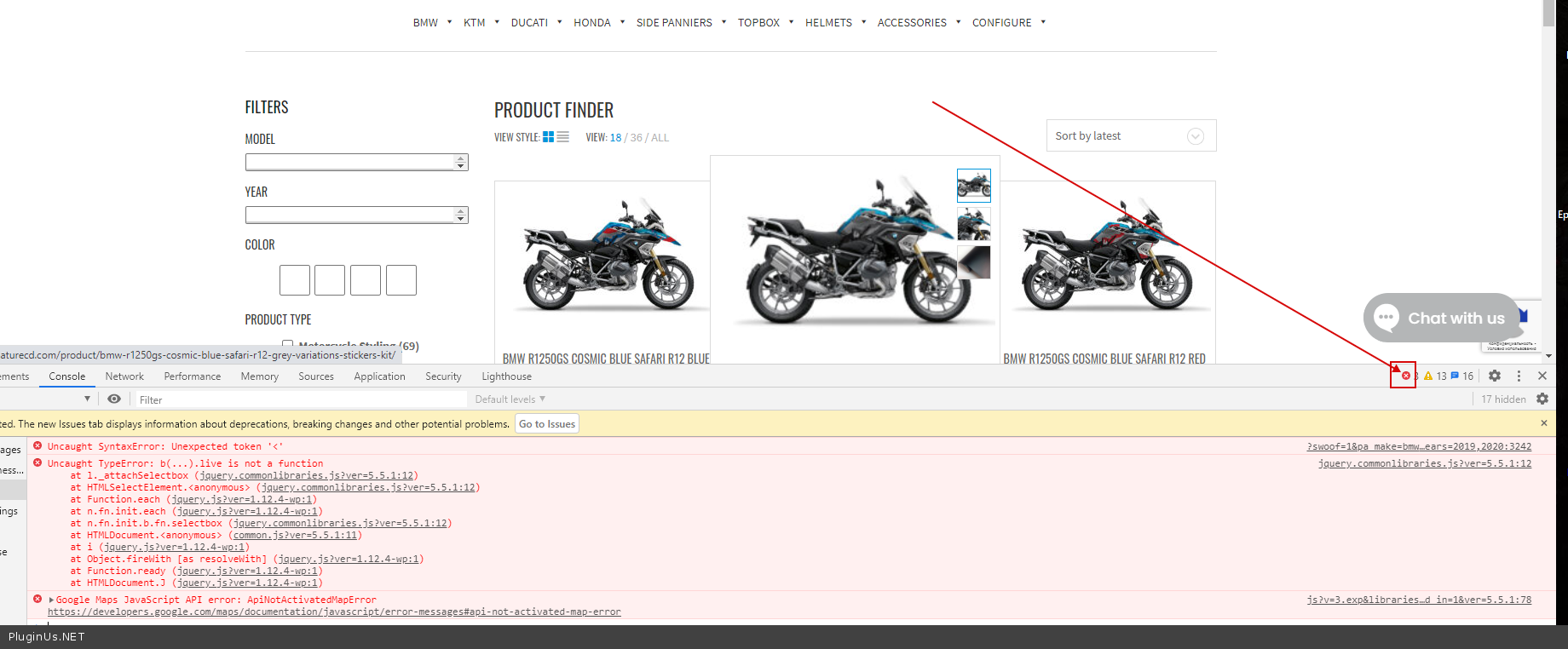Open the Sort by latest dropdown
This screenshot has width=1568, height=649.
click(1130, 136)
